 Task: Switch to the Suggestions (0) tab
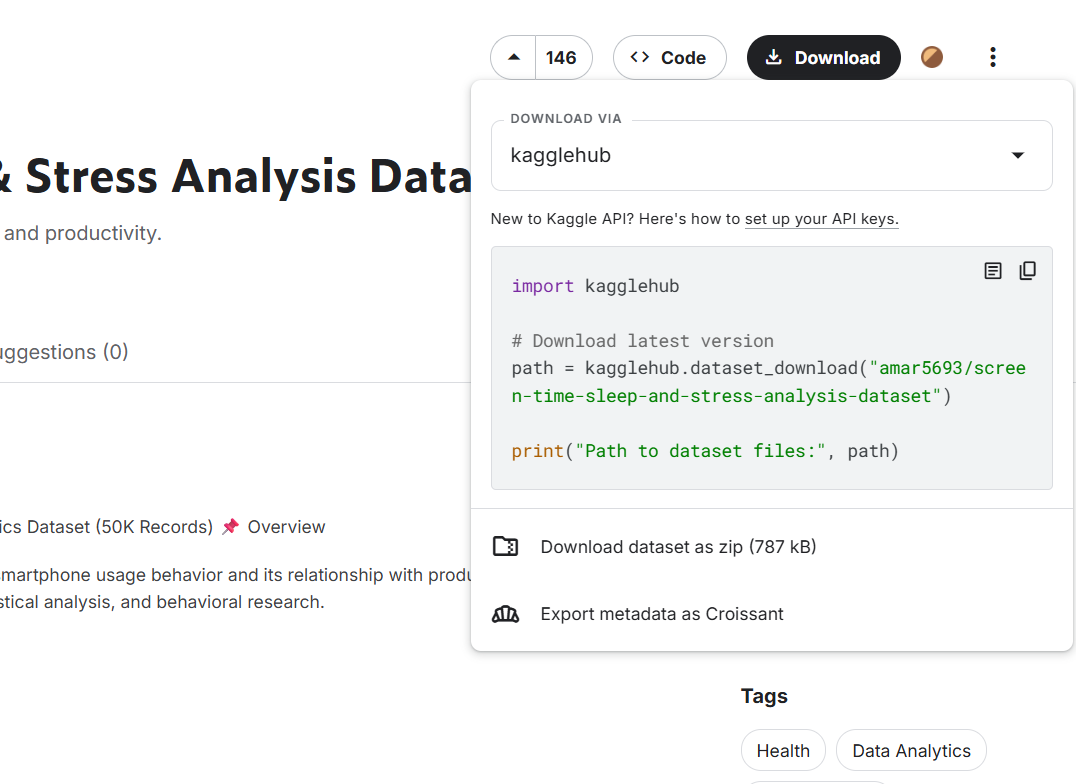pos(63,352)
